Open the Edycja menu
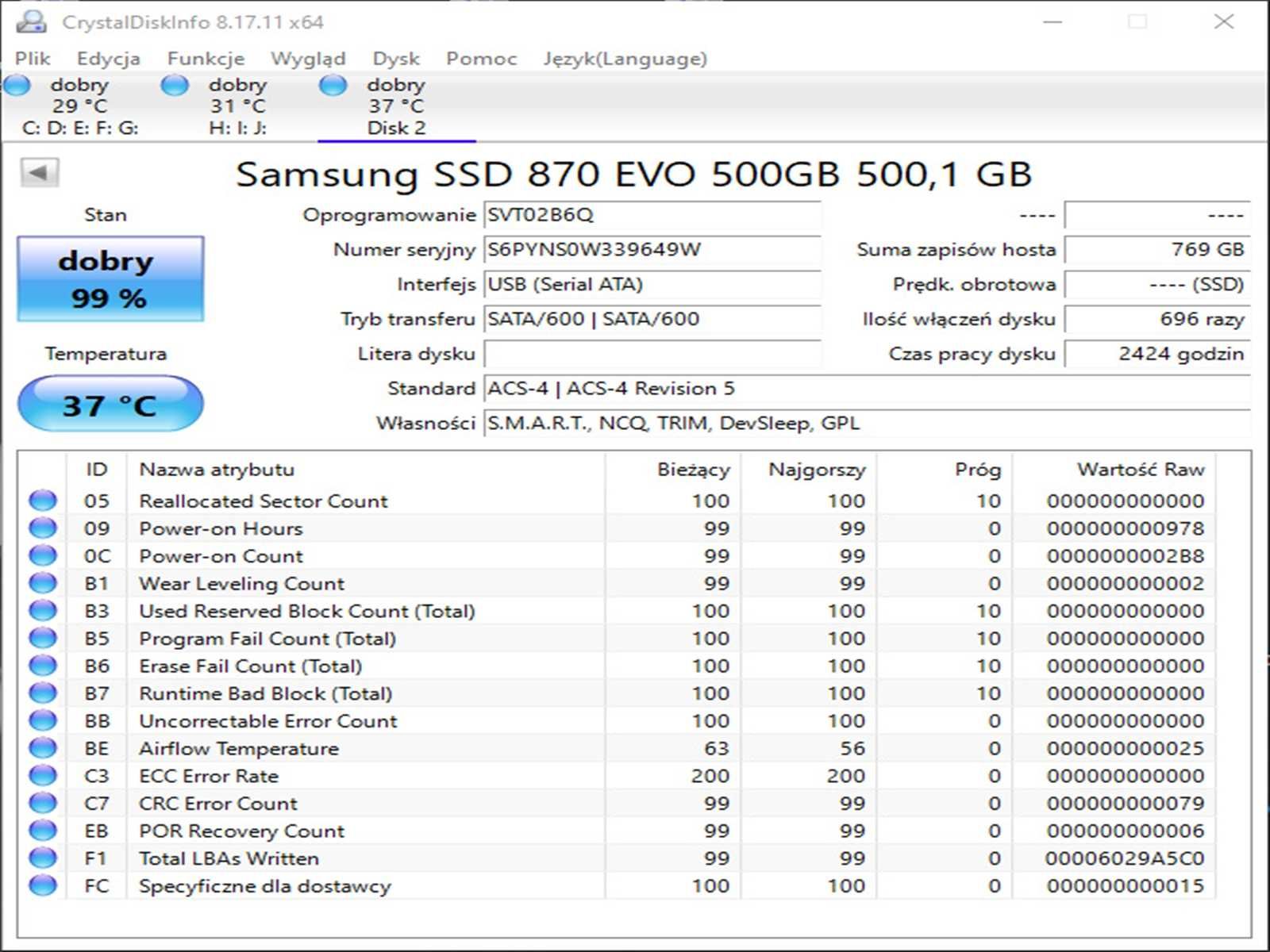The image size is (1270, 952). pyautogui.click(x=108, y=59)
